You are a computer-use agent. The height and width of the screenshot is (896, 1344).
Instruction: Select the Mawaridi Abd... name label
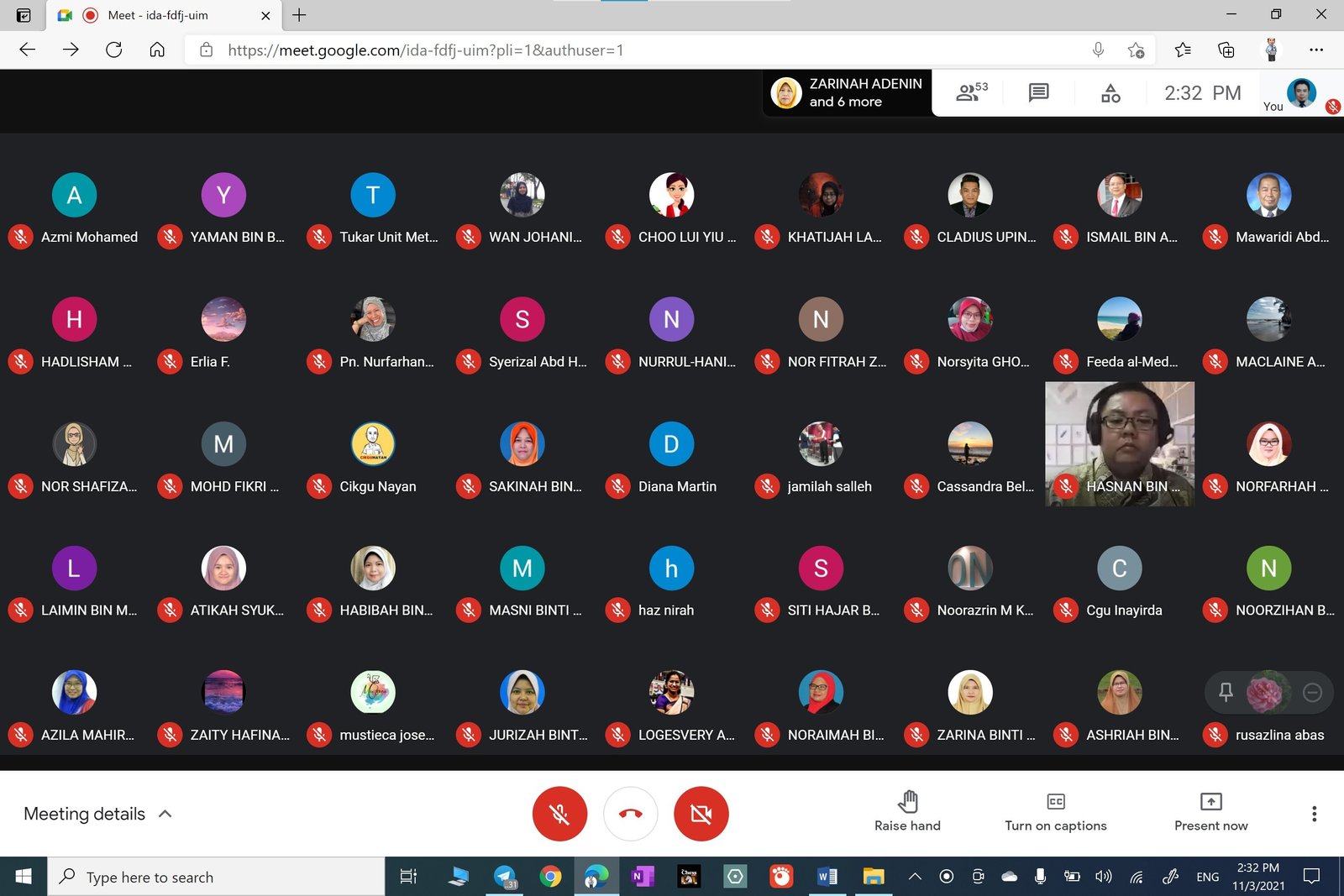(1282, 237)
